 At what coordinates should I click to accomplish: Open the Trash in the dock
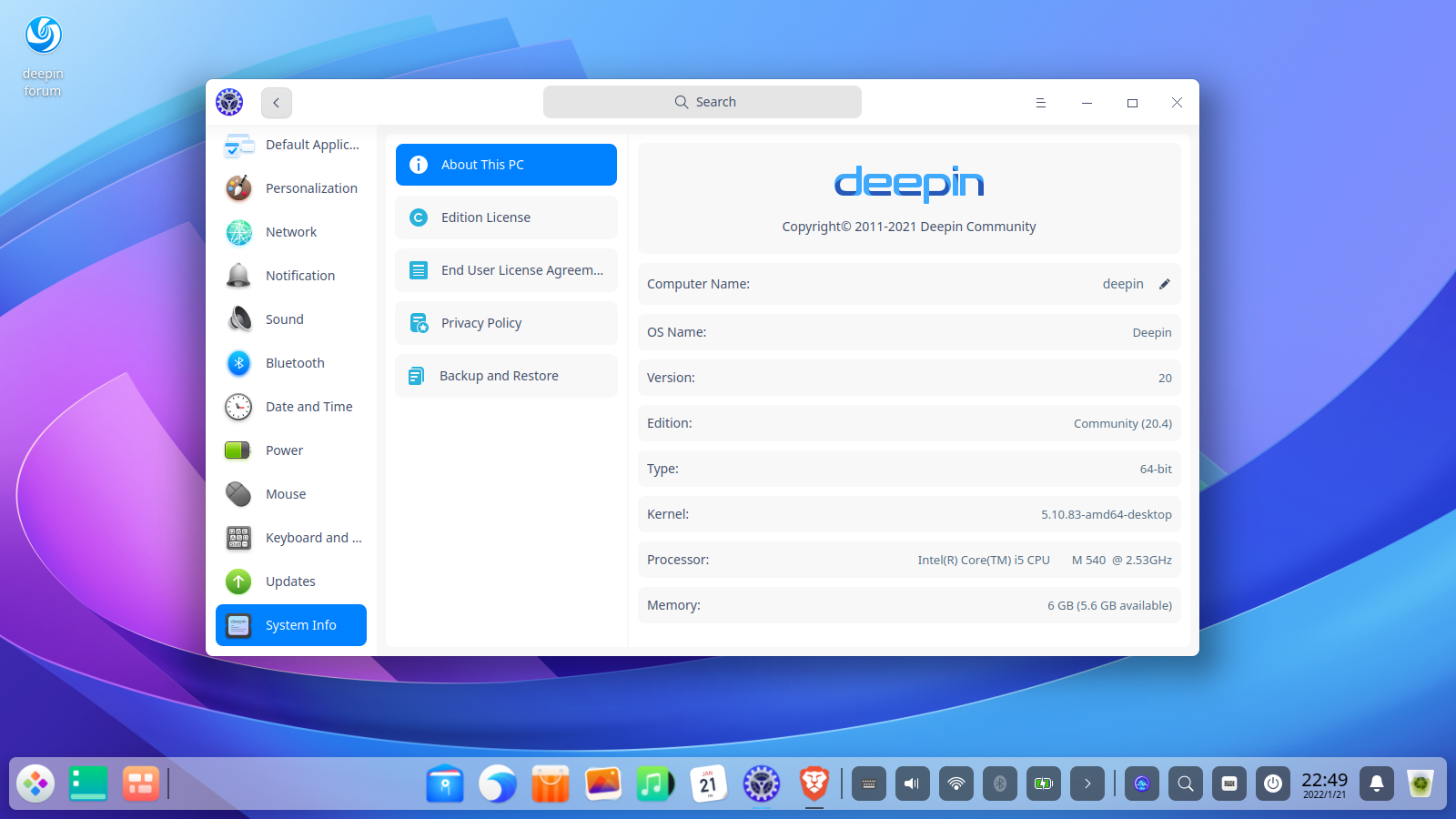pos(1421,783)
